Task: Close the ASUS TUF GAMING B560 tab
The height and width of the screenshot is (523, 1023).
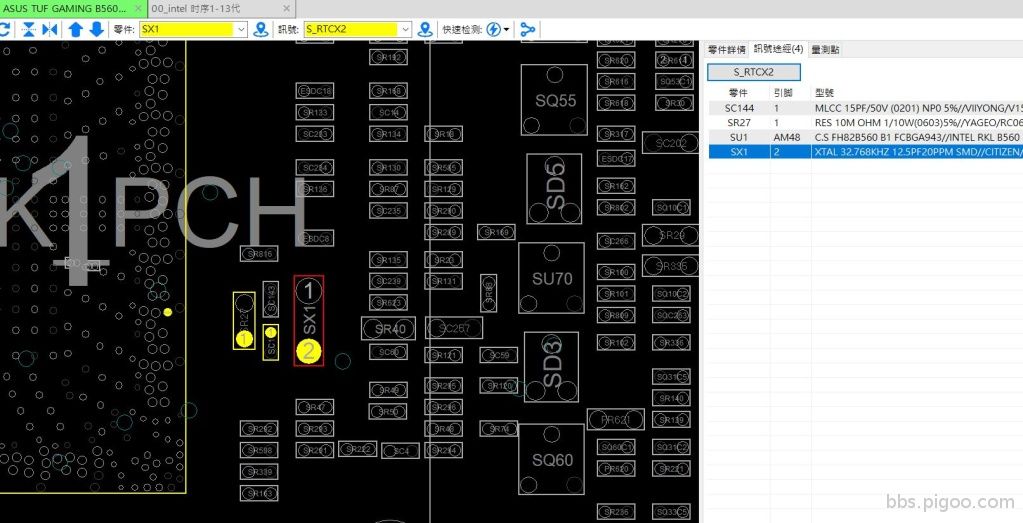Action: tap(138, 8)
